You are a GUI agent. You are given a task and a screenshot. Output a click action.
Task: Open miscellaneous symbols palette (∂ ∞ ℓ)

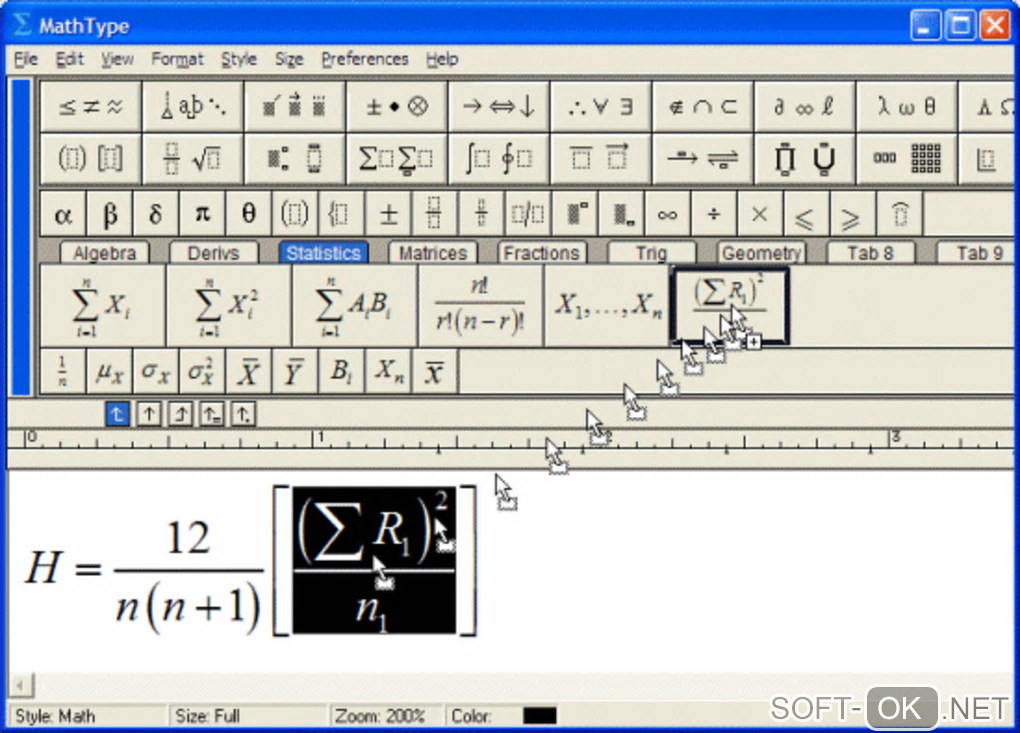coord(805,106)
